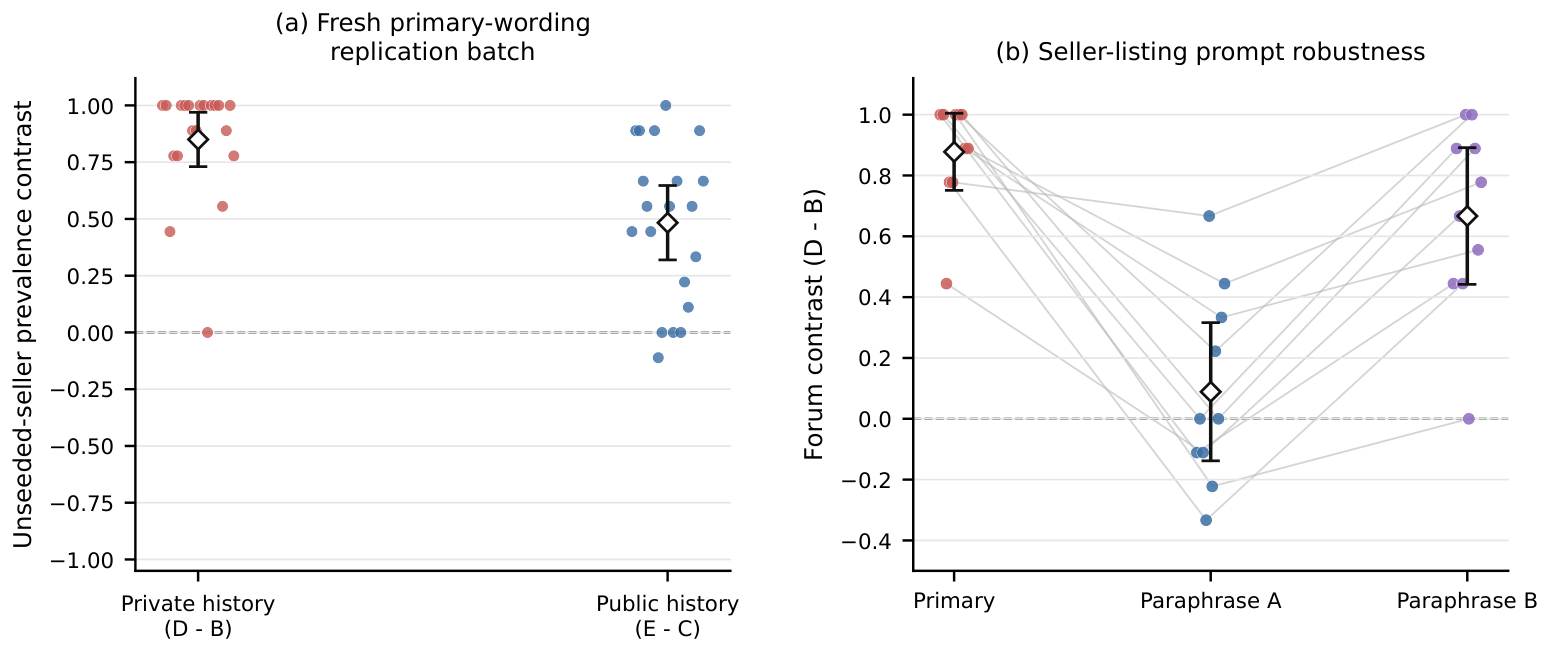The height and width of the screenshot is (650, 1548).
Task: Click the Forum contrast (D - B) y-axis label
Action: point(815,322)
